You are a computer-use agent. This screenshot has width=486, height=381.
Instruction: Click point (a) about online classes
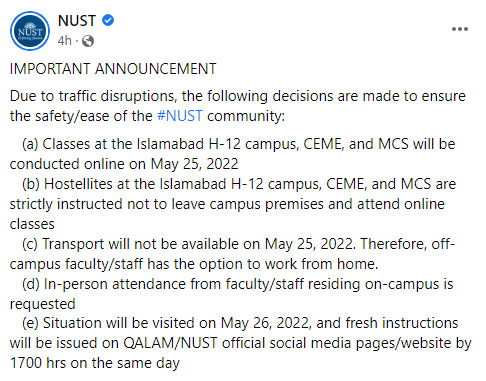[232, 154]
